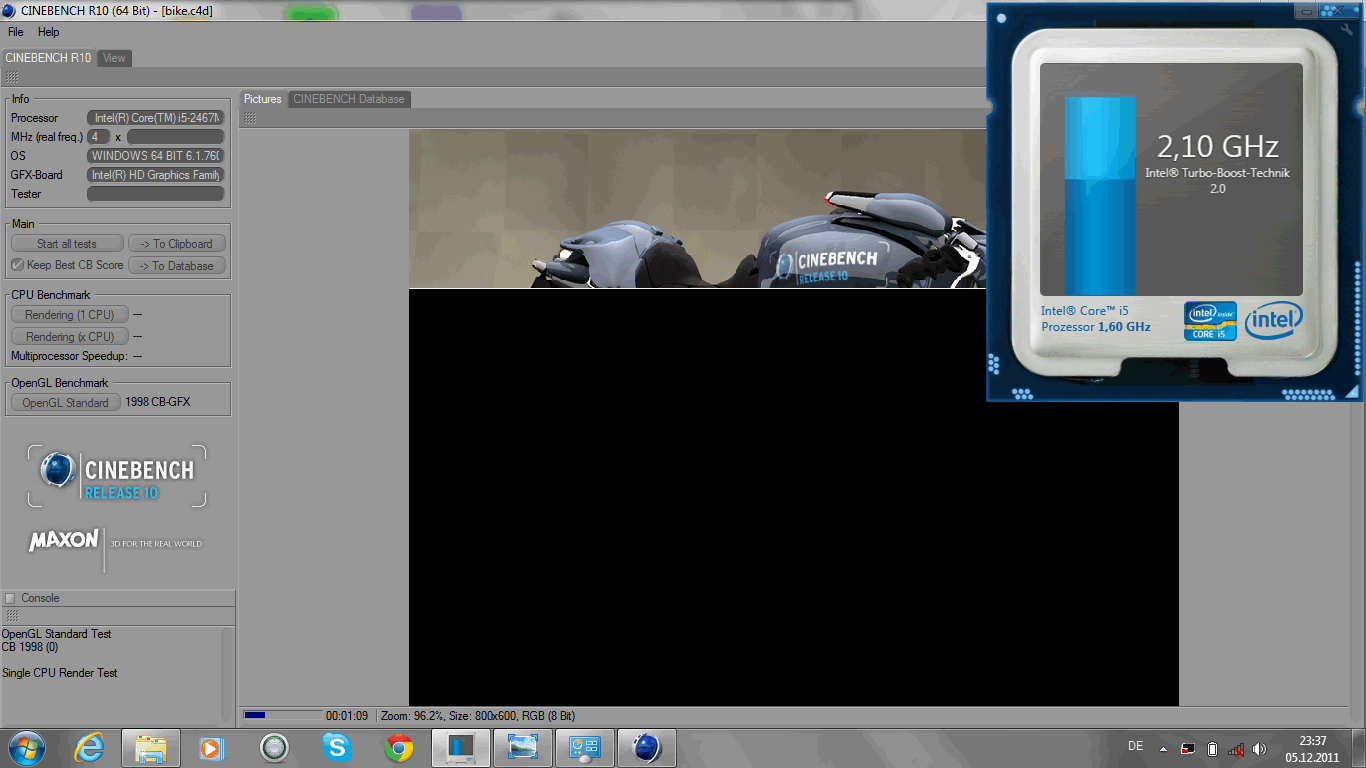The height and width of the screenshot is (768, 1366).
Task: Open the Help menu
Action: tap(49, 32)
